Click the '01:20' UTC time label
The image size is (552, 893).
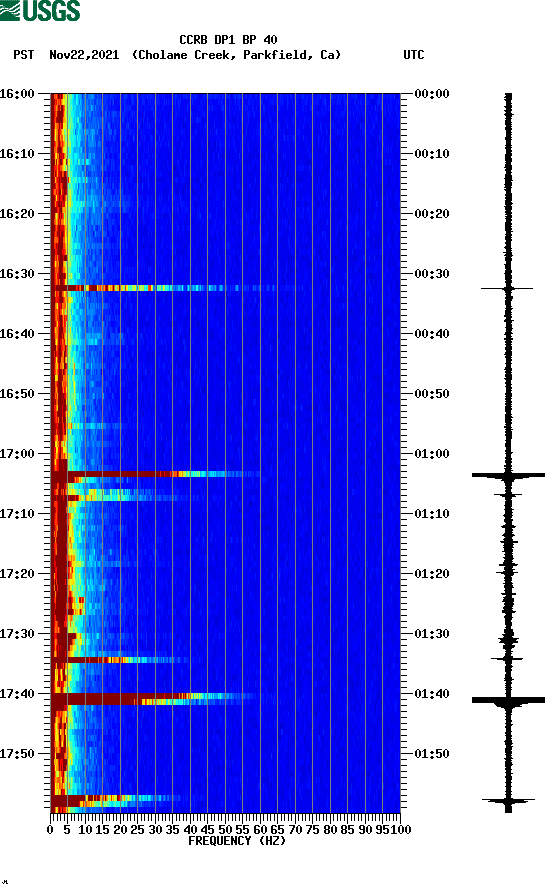432,574
